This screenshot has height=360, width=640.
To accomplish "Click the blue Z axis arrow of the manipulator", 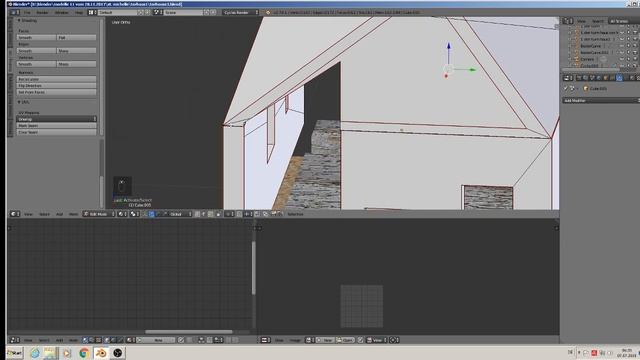I will click(449, 47).
